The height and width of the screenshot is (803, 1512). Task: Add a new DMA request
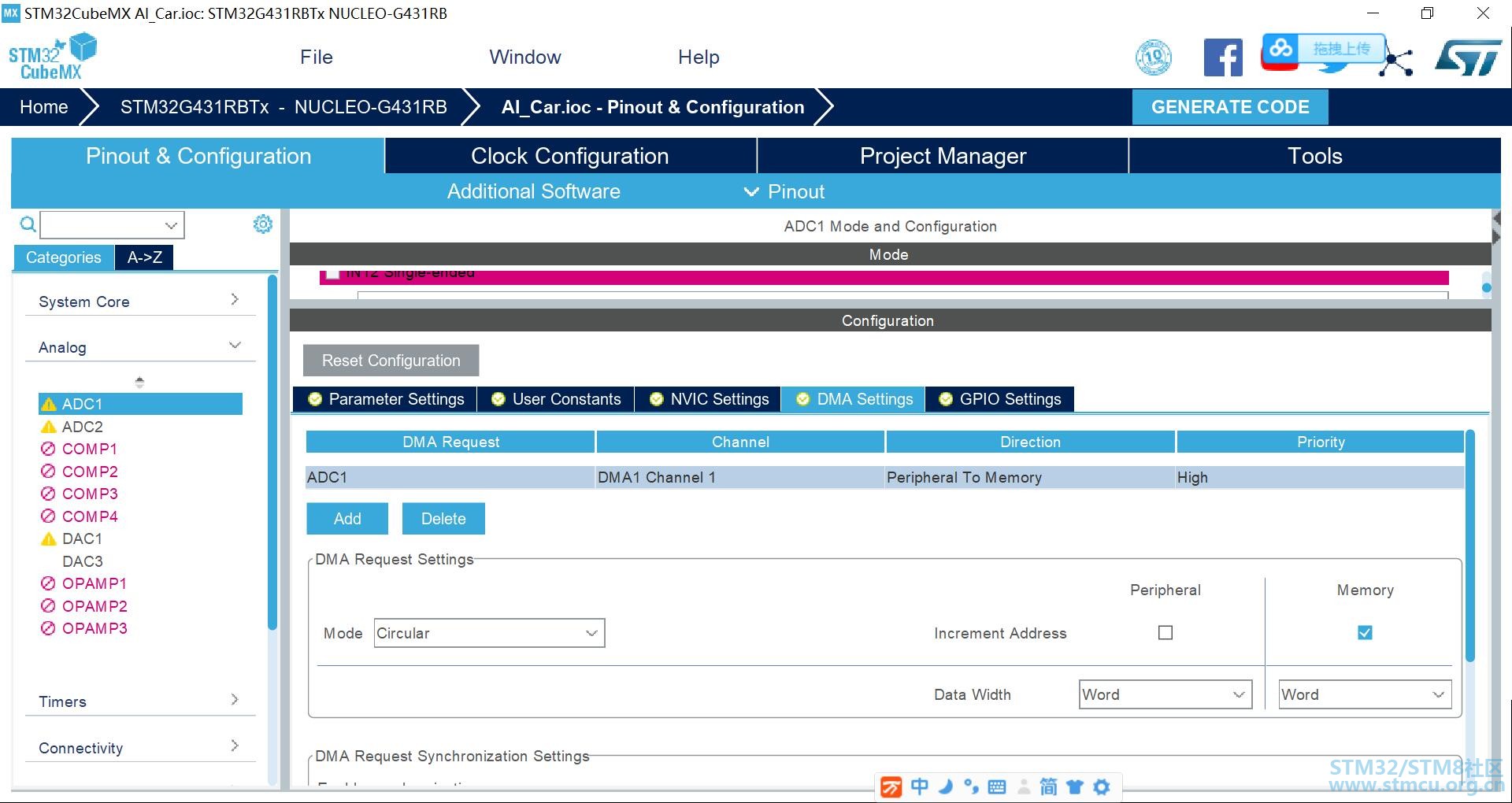click(x=347, y=519)
